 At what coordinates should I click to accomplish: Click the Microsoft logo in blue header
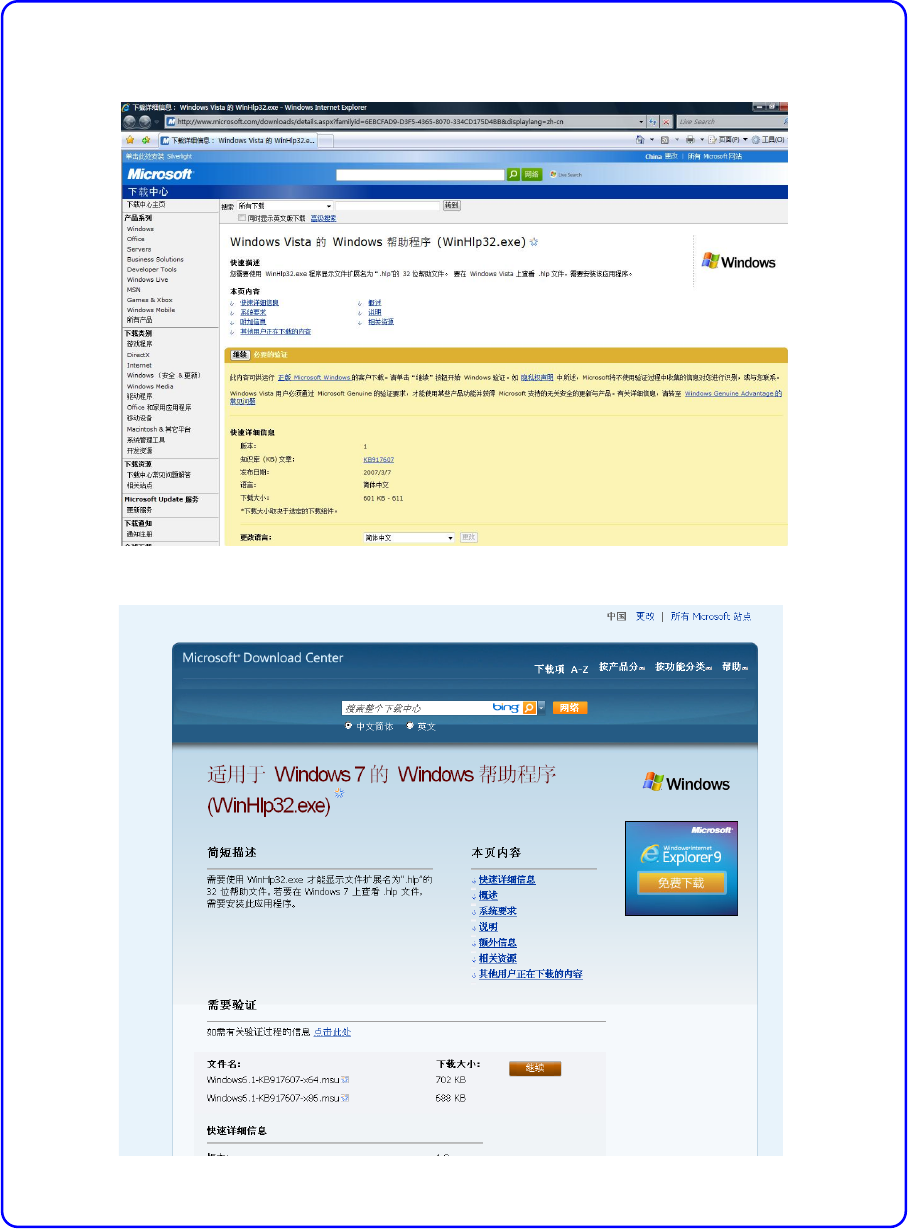coord(160,174)
